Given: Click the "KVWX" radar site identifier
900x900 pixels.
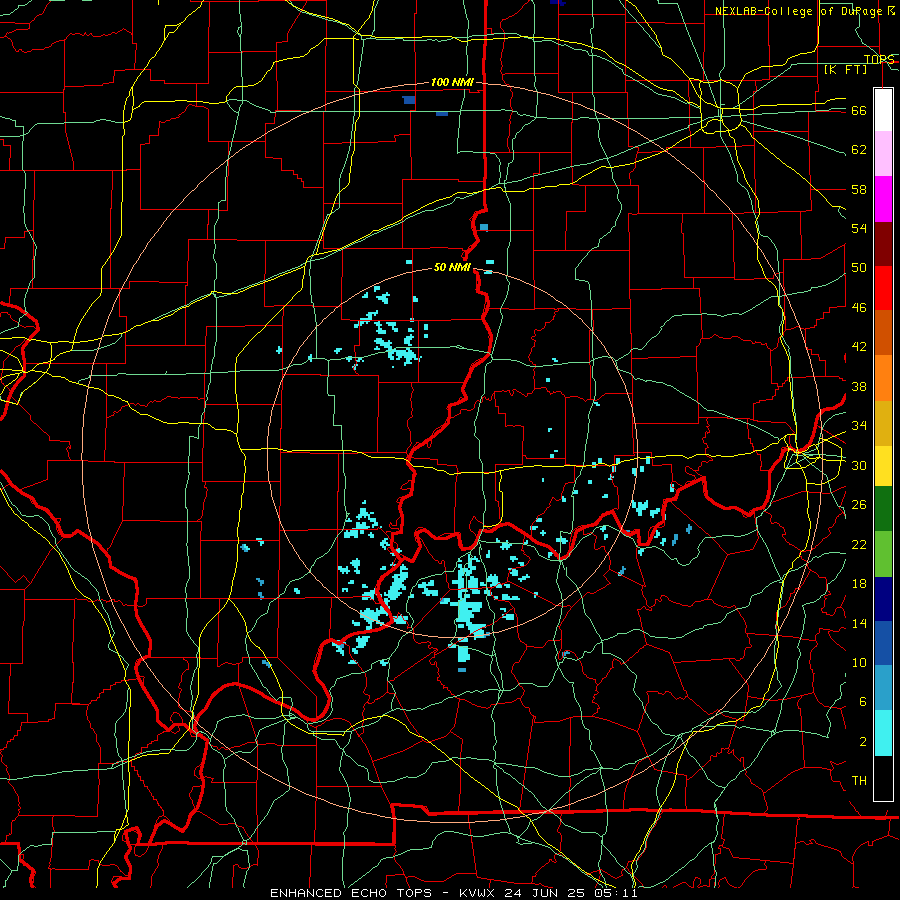Looking at the screenshot, I should [478, 893].
